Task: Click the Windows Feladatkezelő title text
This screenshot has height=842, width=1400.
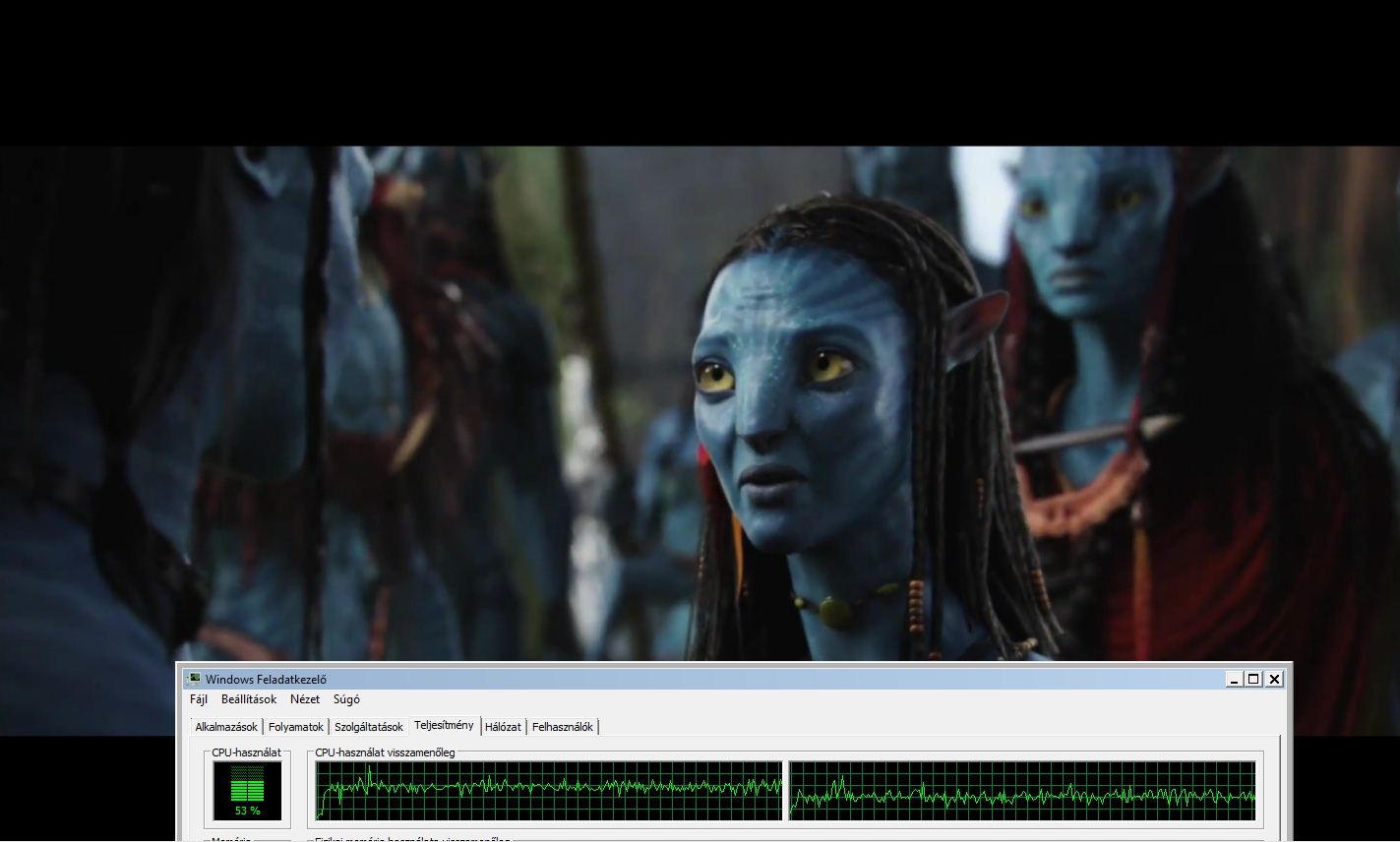Action: [266, 679]
